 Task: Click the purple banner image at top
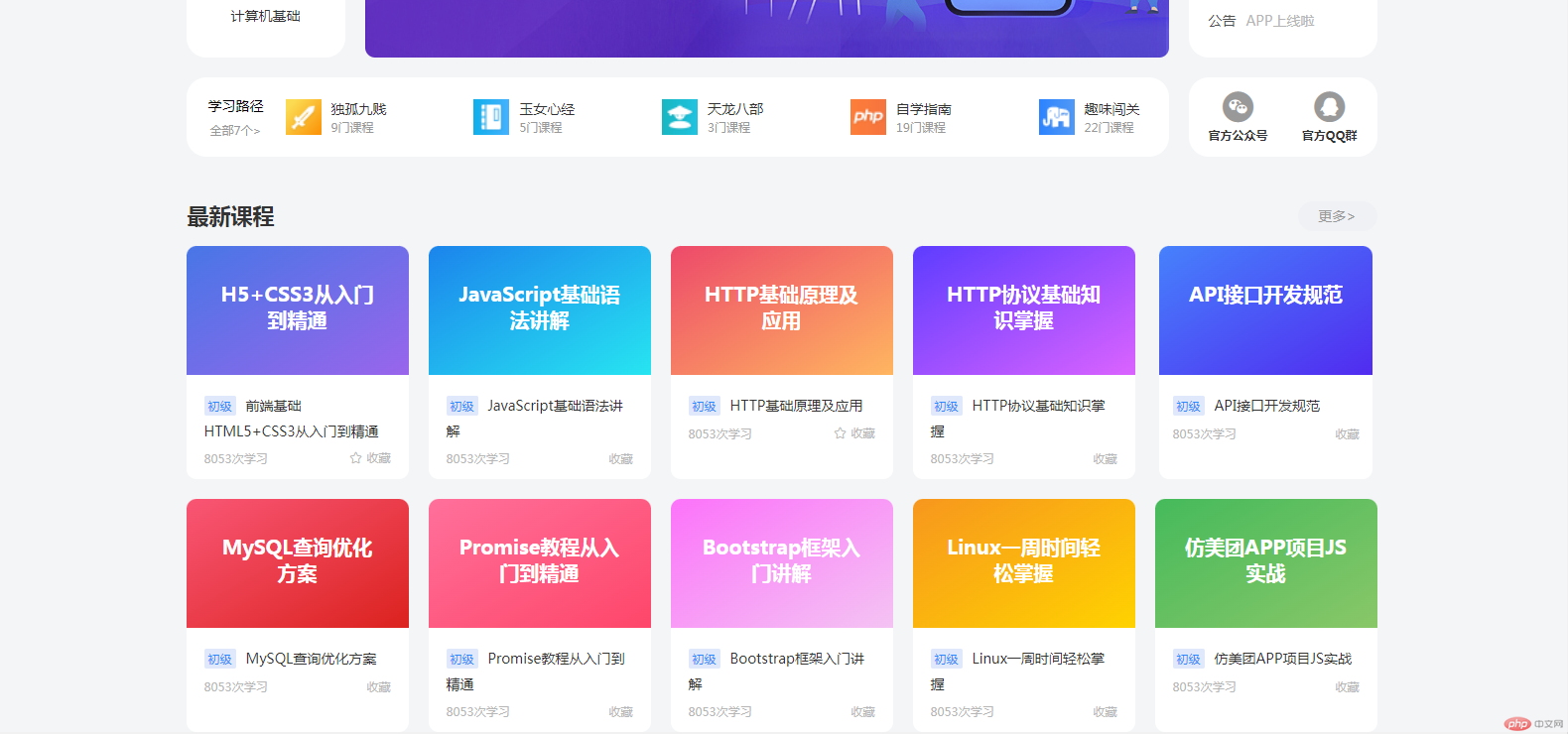[x=767, y=28]
